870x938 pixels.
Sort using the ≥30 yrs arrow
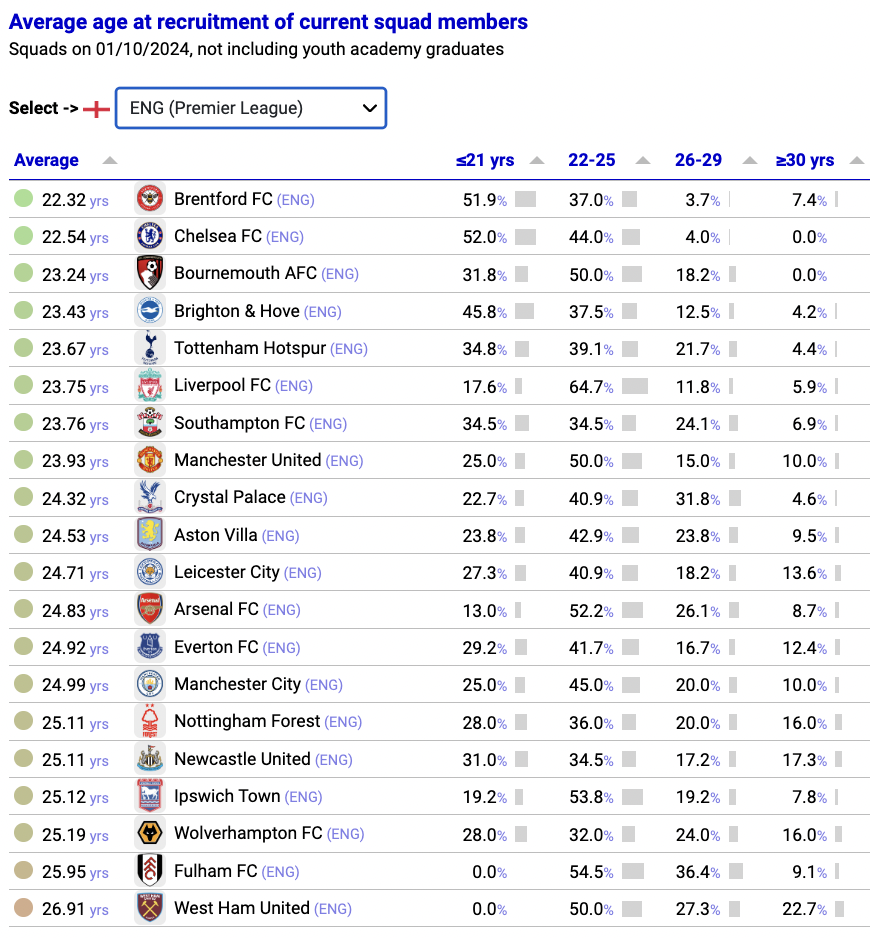pyautogui.click(x=857, y=160)
